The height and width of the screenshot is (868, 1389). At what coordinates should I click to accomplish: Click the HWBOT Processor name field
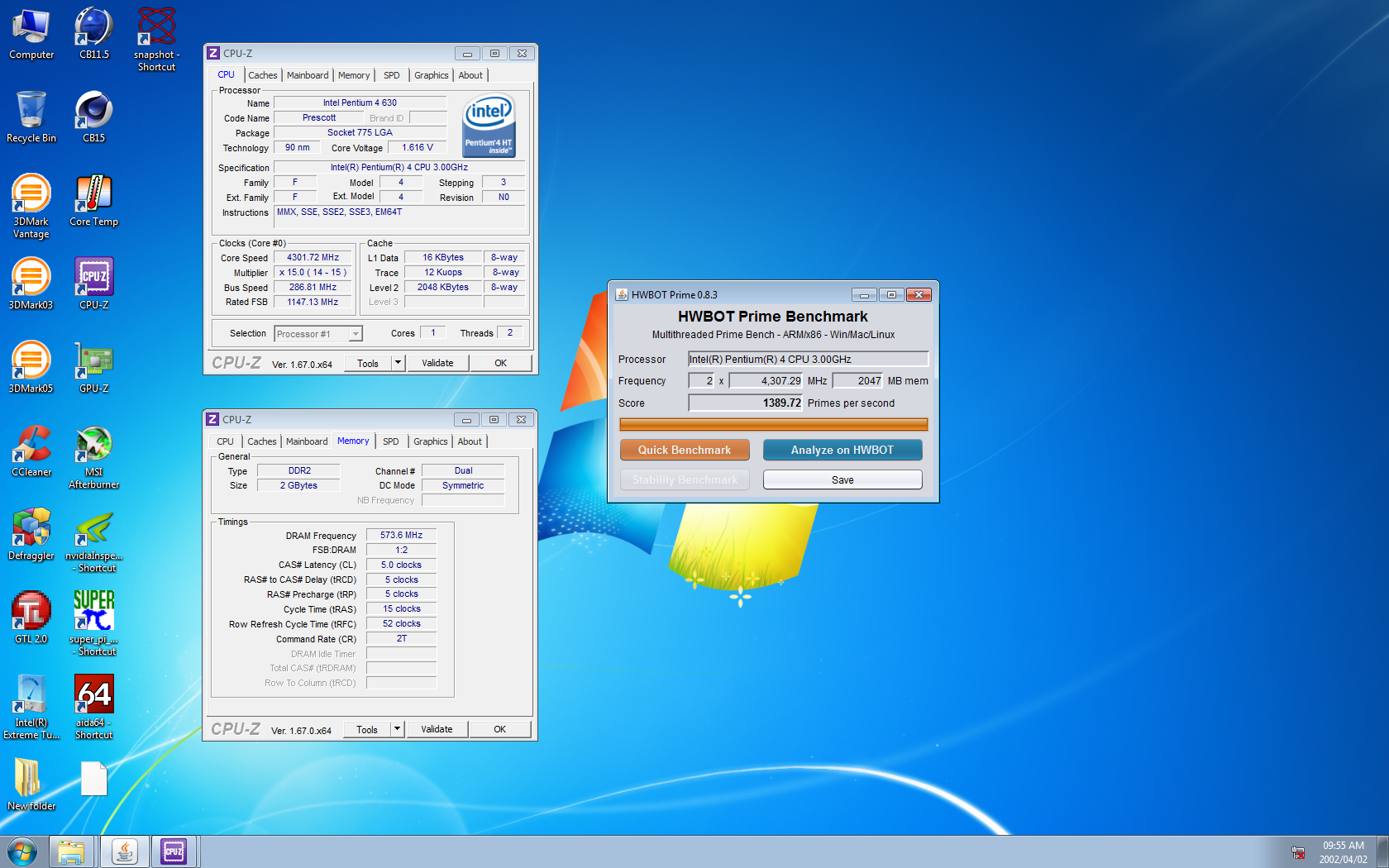[x=809, y=359]
